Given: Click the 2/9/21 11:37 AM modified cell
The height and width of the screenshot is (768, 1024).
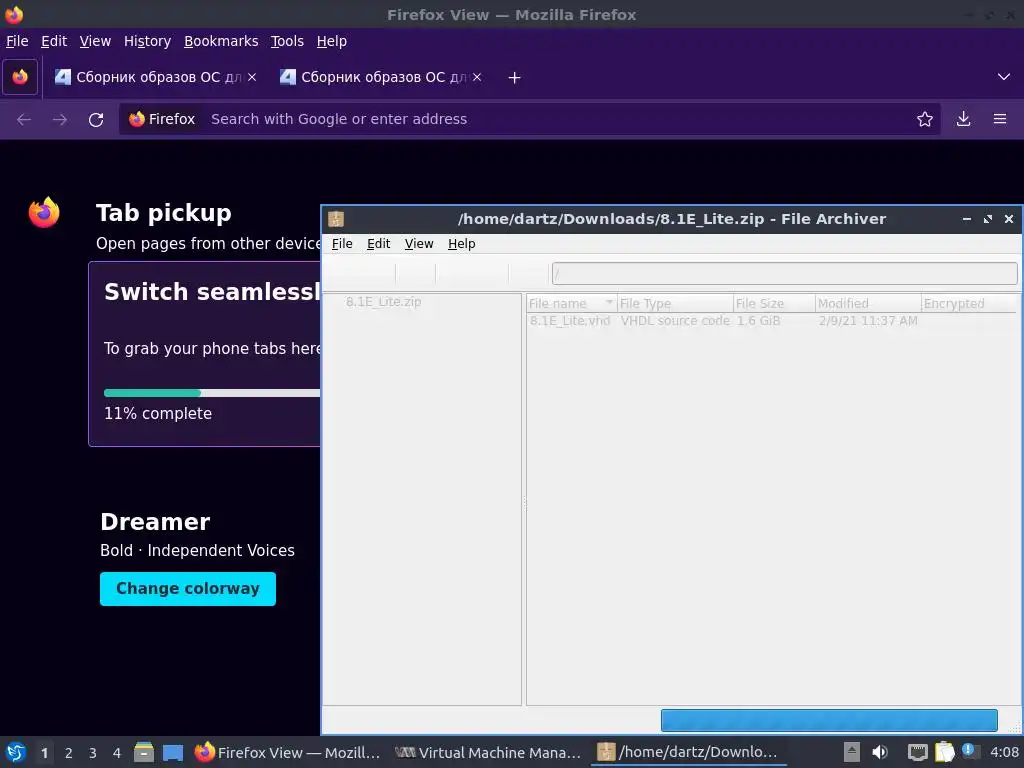Looking at the screenshot, I should tap(869, 321).
